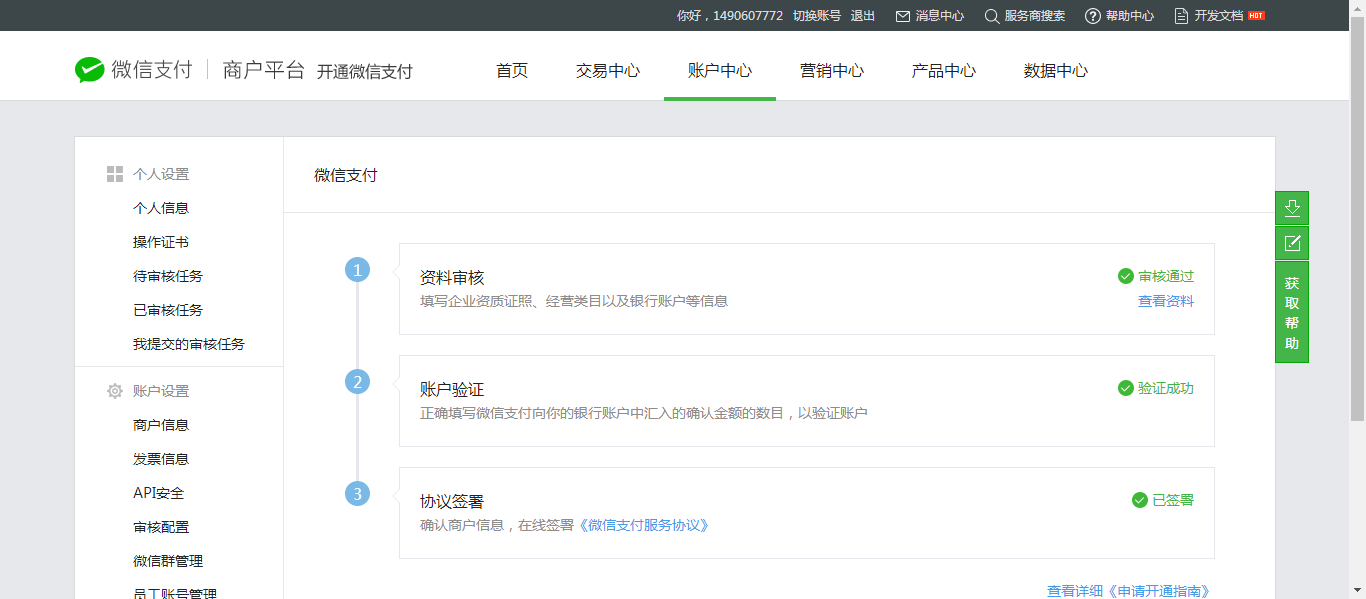Click the 商户平台 header text
This screenshot has width=1366, height=599.
click(264, 70)
